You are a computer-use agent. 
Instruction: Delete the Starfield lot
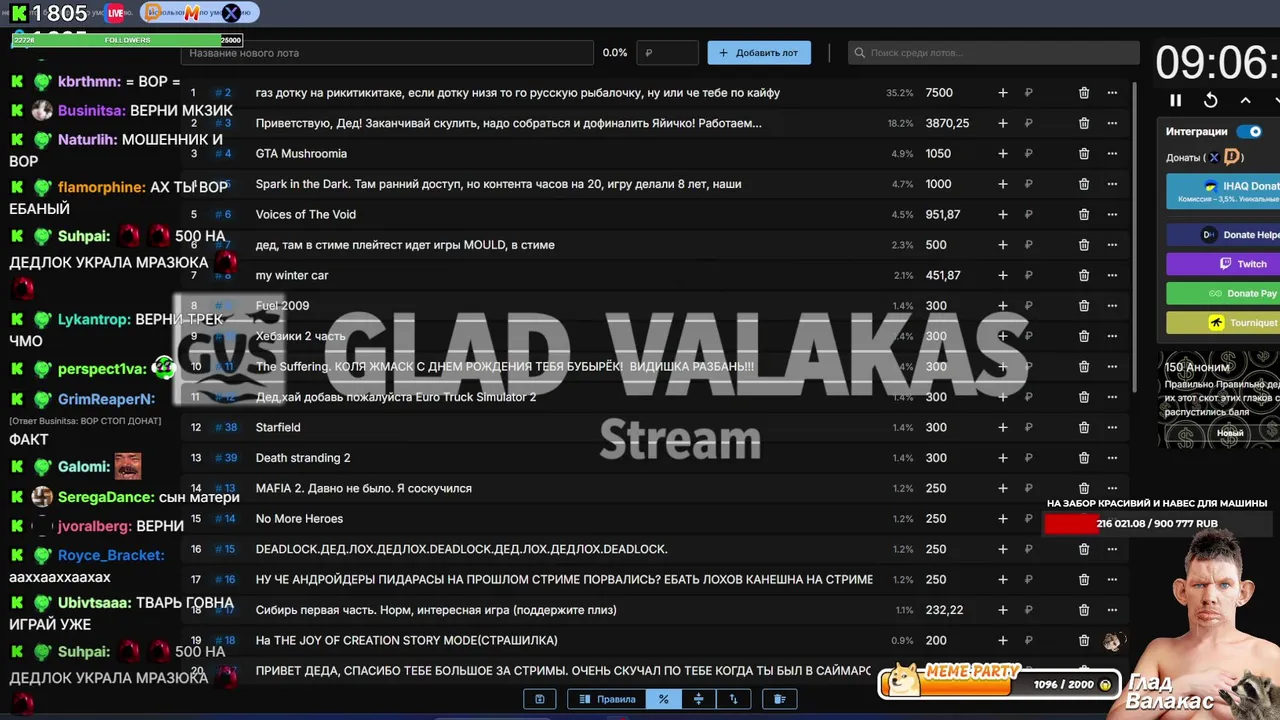point(1084,428)
